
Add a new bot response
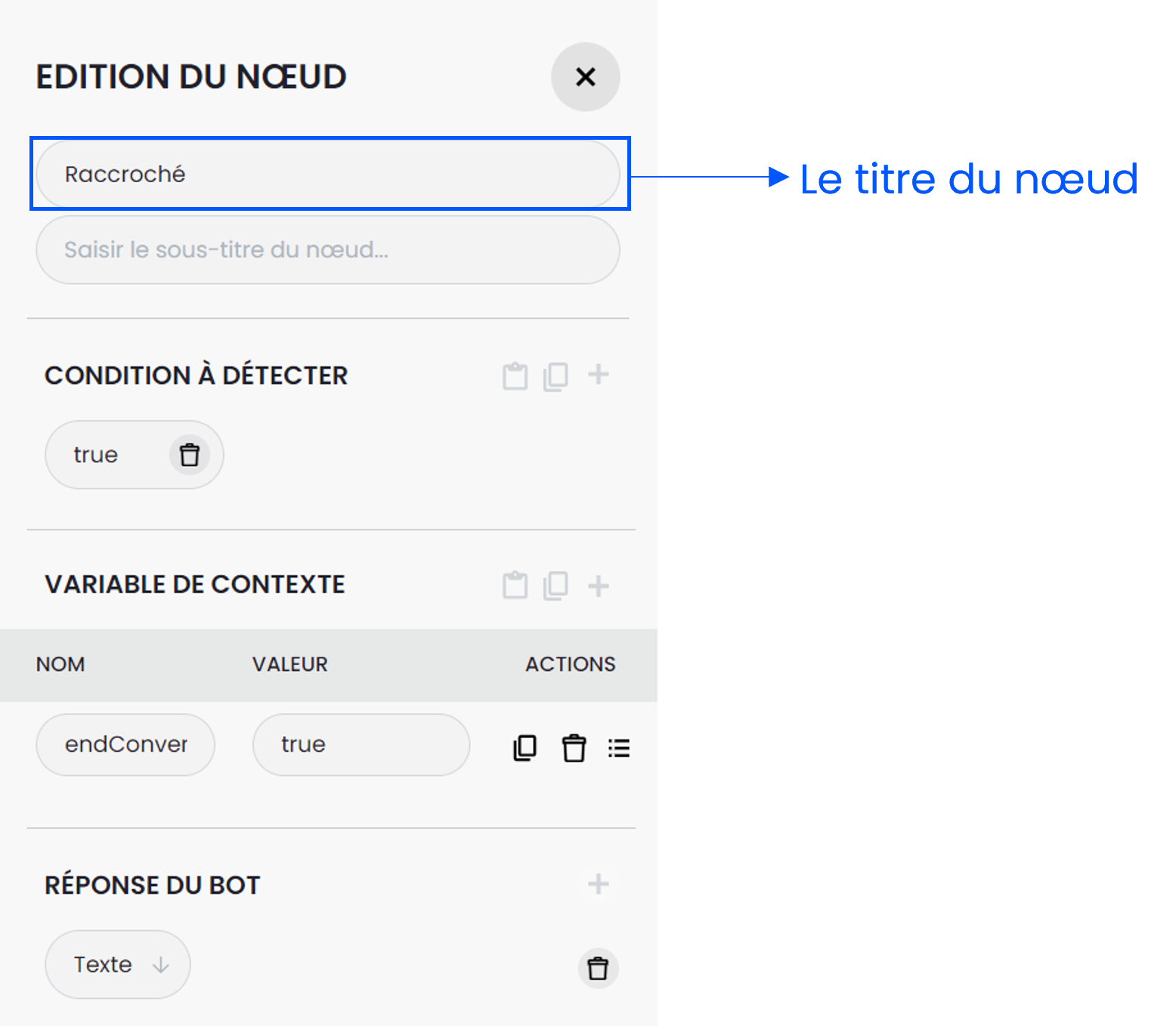coord(598,884)
